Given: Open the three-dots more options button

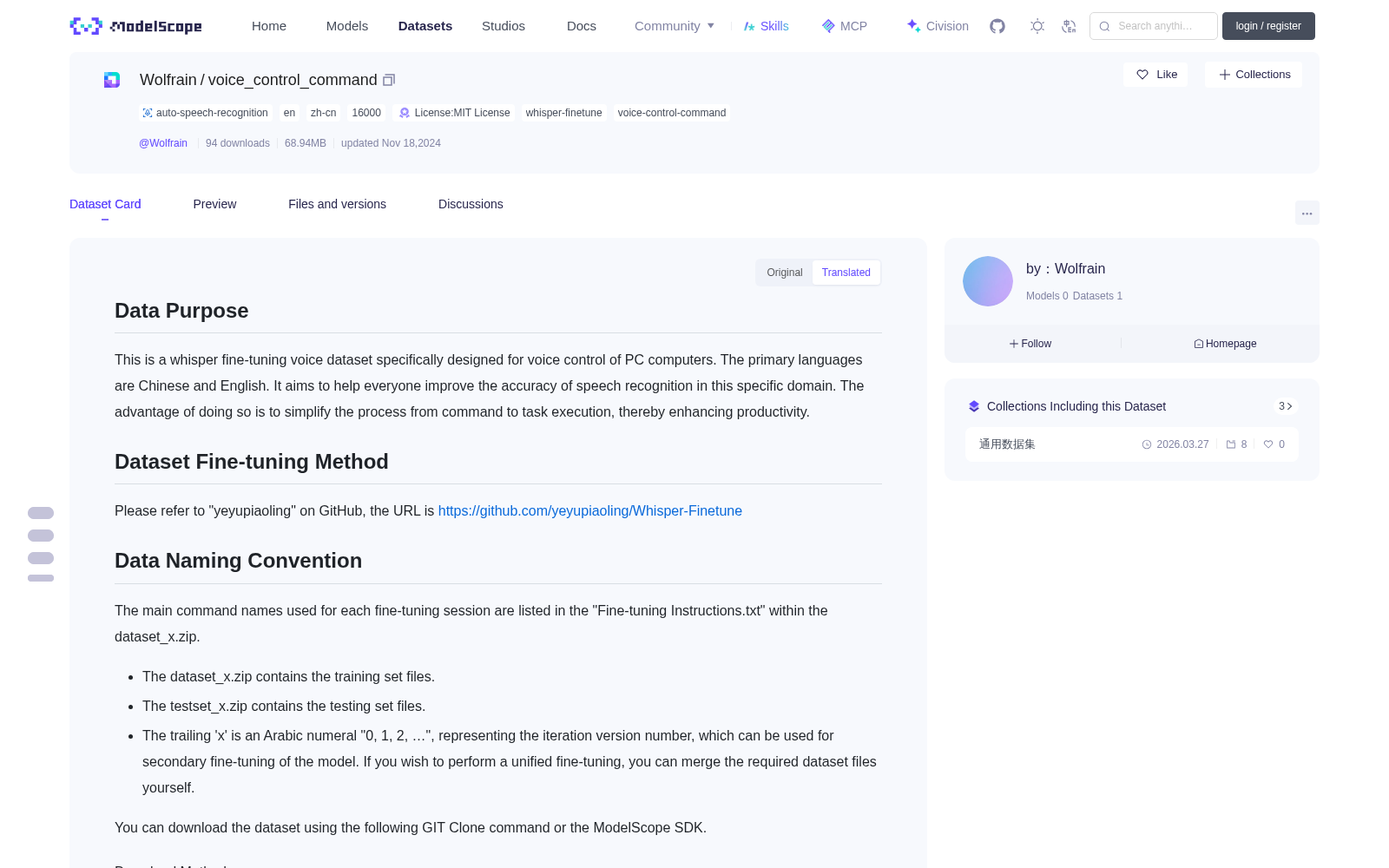Looking at the screenshot, I should pyautogui.click(x=1307, y=213).
